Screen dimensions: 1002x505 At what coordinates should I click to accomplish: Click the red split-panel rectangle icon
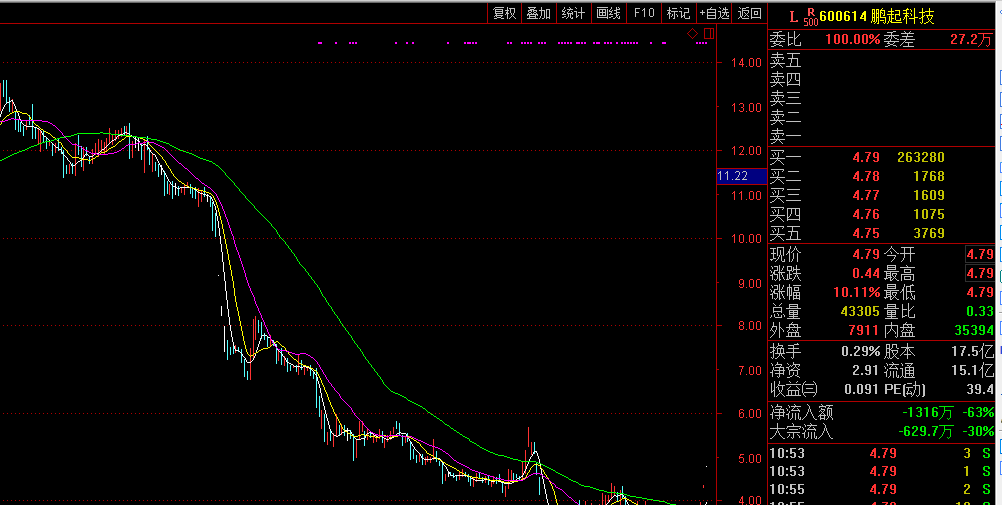coord(709,33)
